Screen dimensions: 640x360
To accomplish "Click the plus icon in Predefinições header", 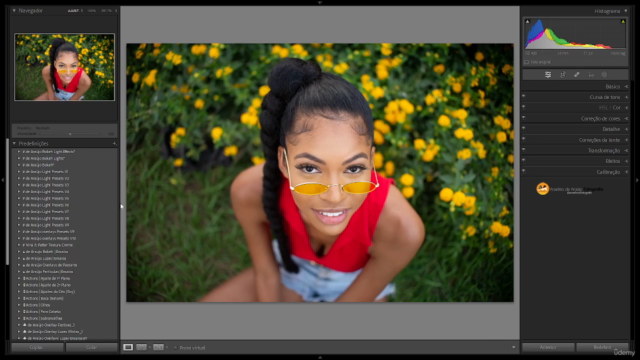I will pyautogui.click(x=114, y=144).
